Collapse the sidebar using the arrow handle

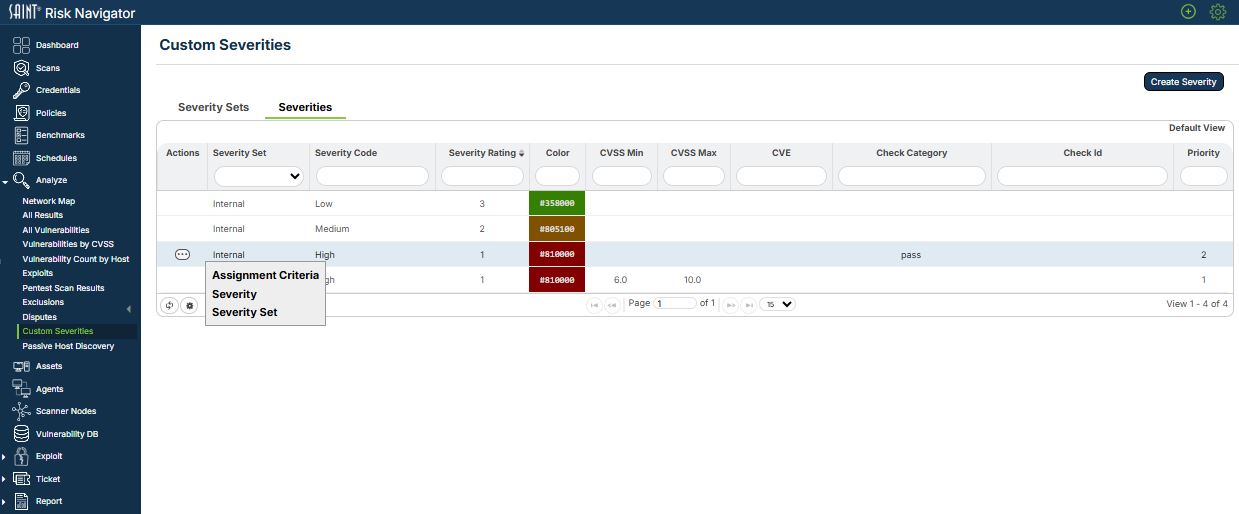pyautogui.click(x=128, y=308)
